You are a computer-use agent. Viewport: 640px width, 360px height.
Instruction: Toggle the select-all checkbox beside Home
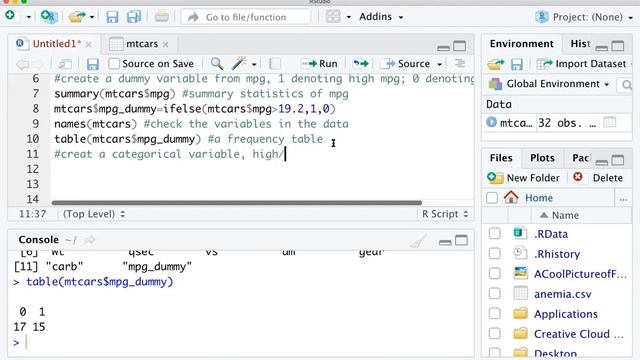click(x=492, y=198)
